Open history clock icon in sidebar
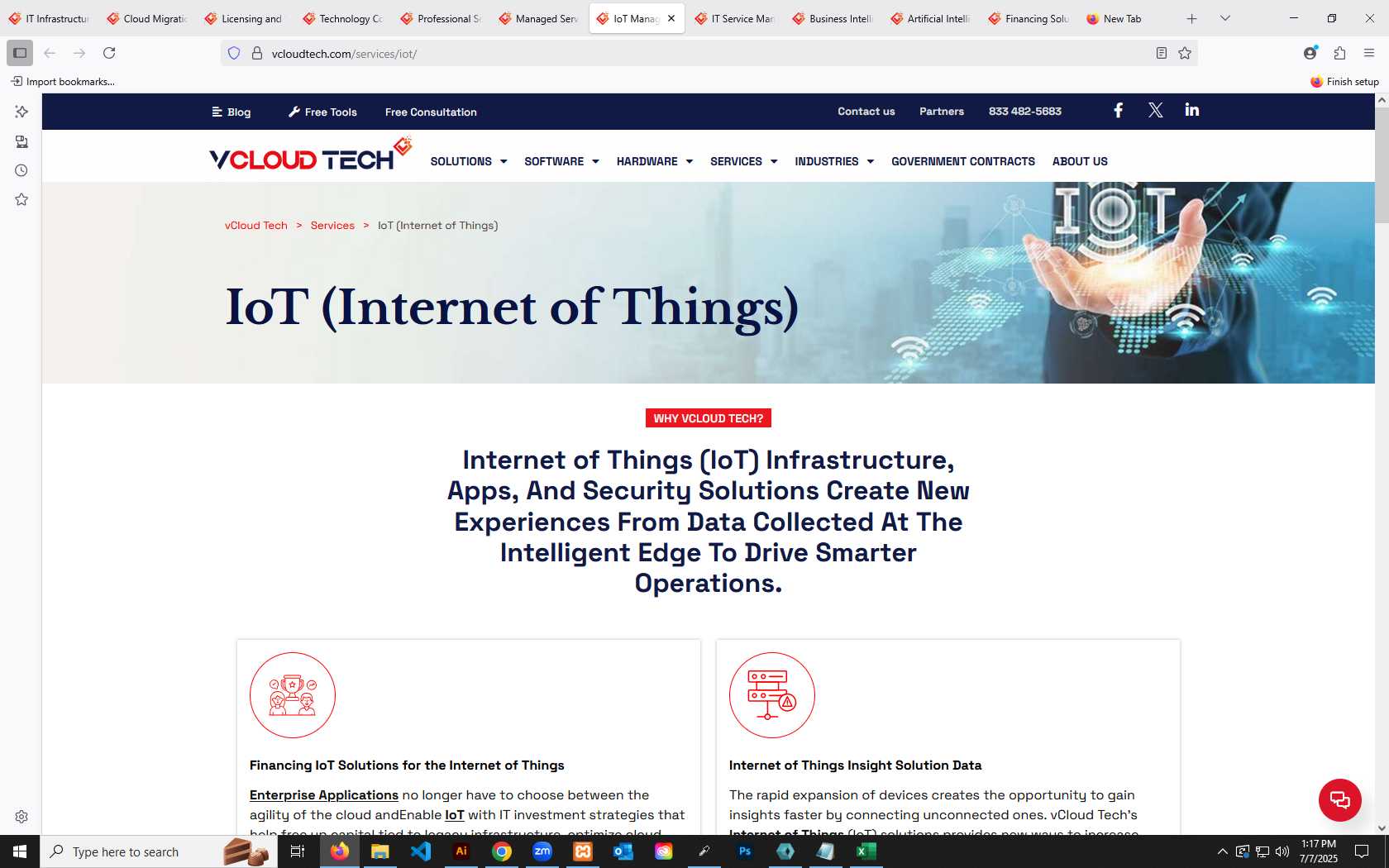 [x=21, y=170]
